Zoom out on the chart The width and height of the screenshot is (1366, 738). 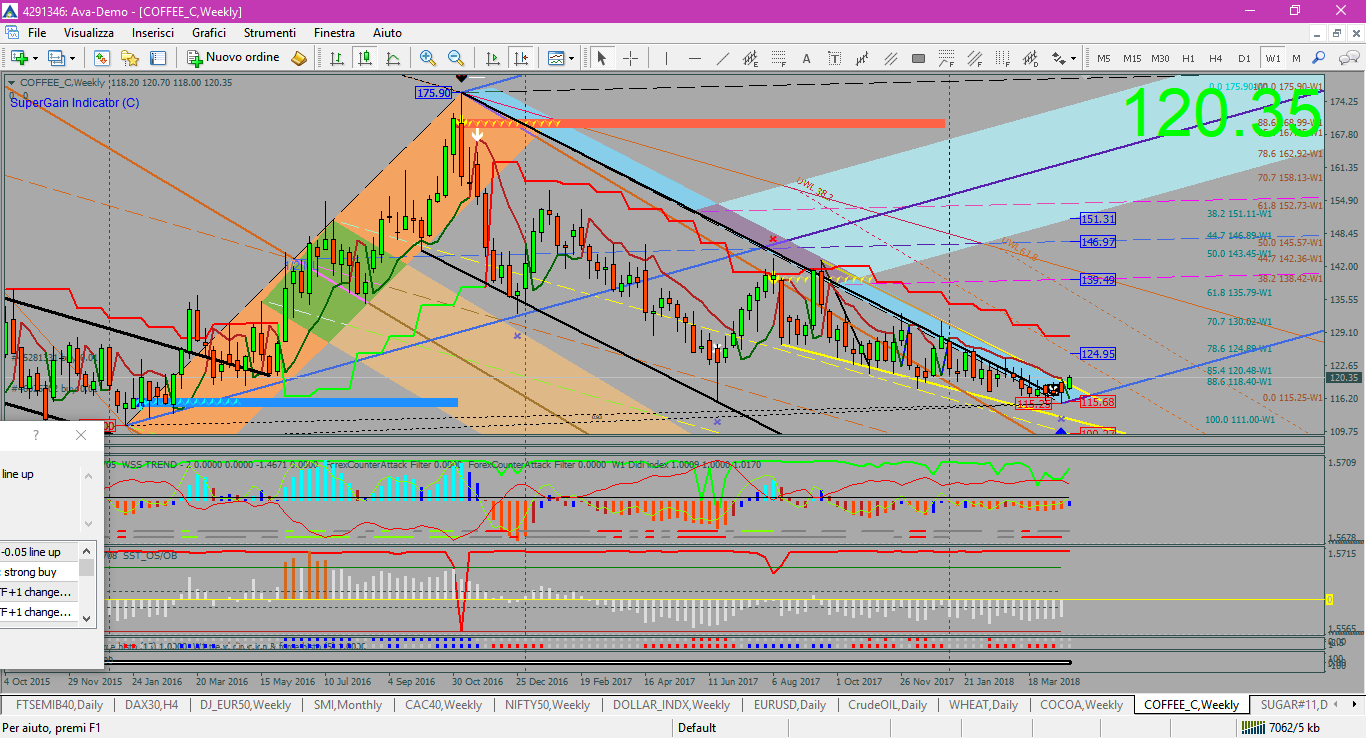pos(456,58)
